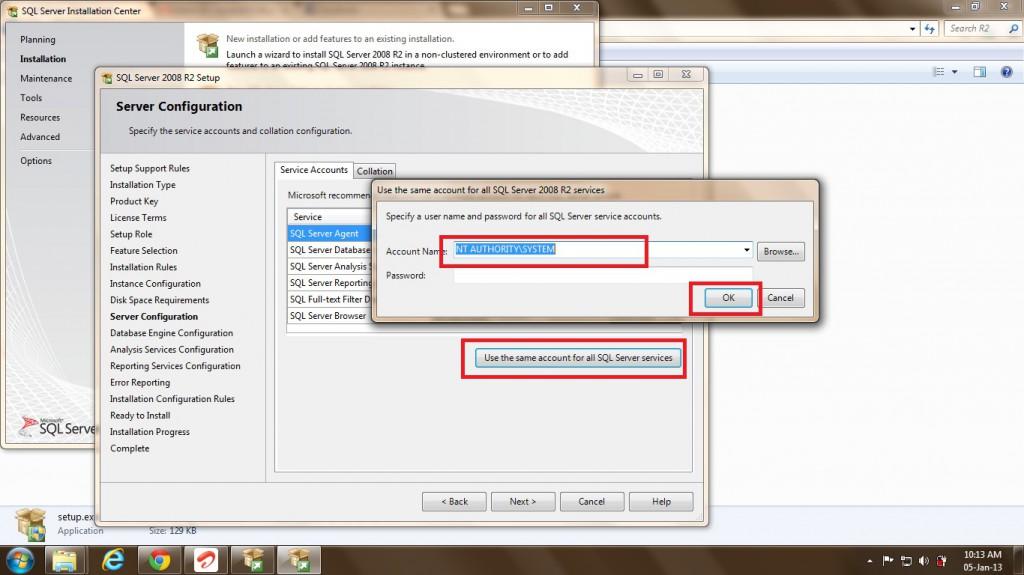Click Use the same account for all SQL Server services
This screenshot has height=575, width=1024.
578,358
